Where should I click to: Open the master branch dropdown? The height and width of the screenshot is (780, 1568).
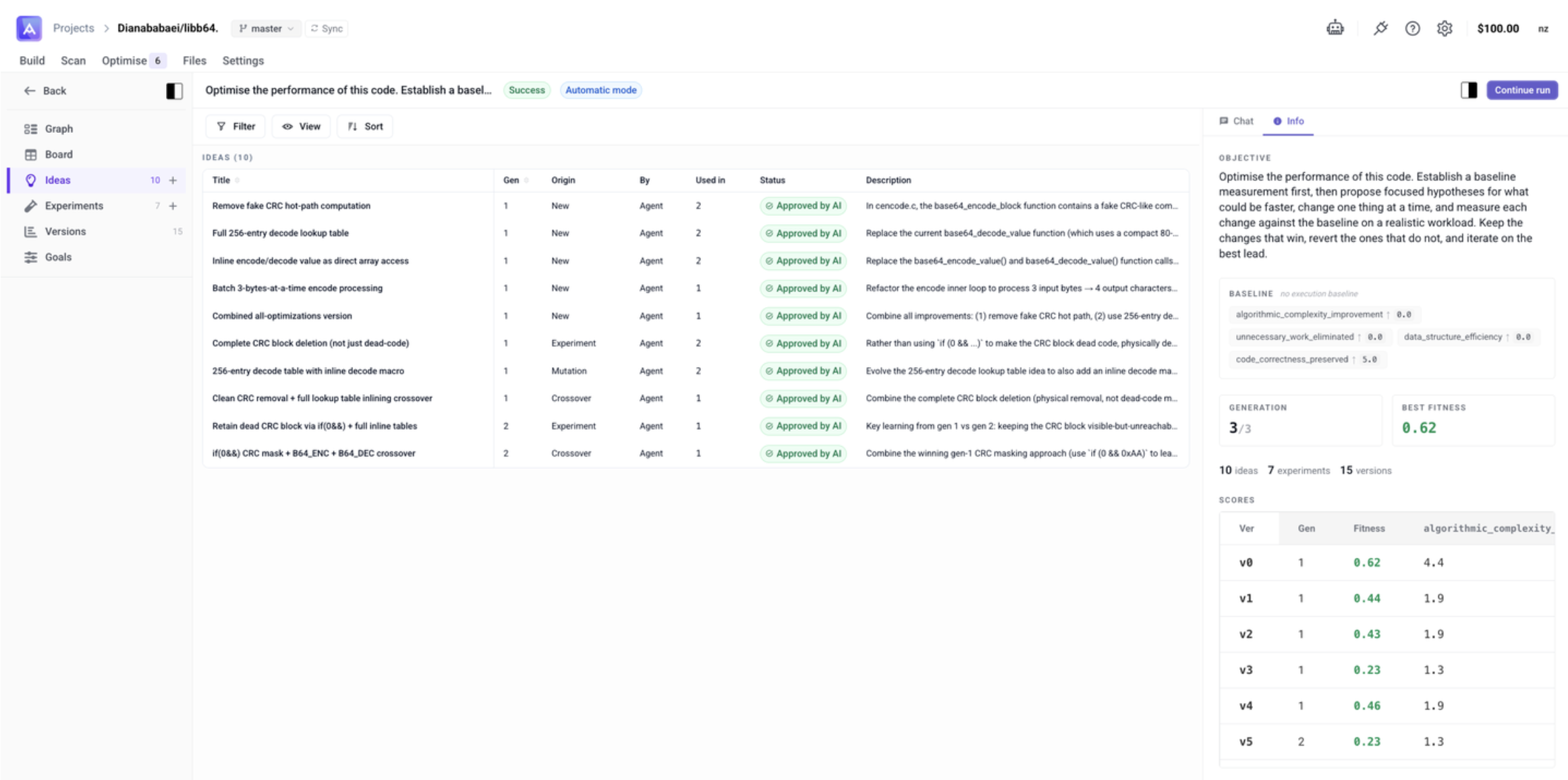coord(266,28)
